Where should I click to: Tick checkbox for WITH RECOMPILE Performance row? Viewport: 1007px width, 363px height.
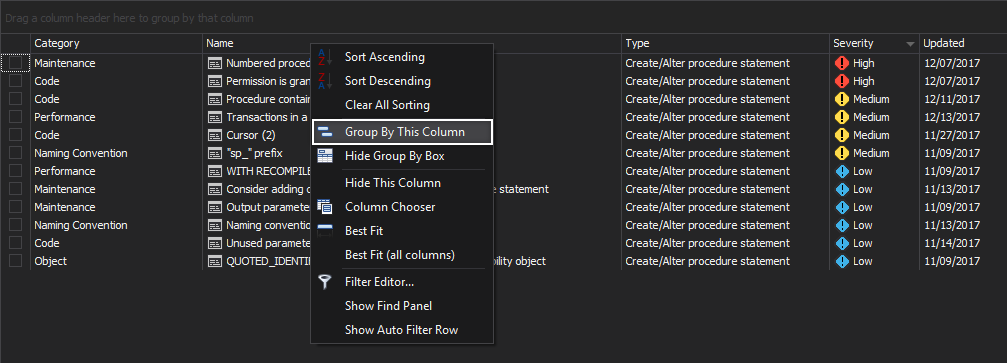coord(15,171)
